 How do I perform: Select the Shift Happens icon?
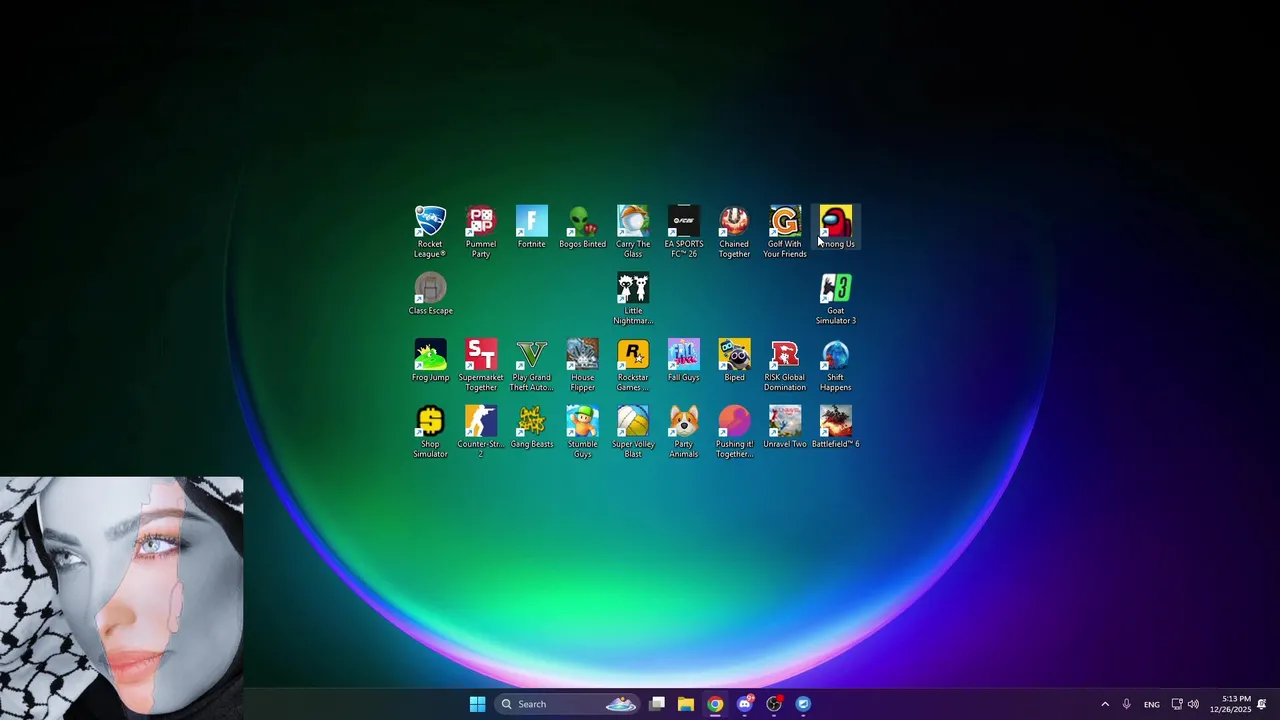click(x=836, y=366)
